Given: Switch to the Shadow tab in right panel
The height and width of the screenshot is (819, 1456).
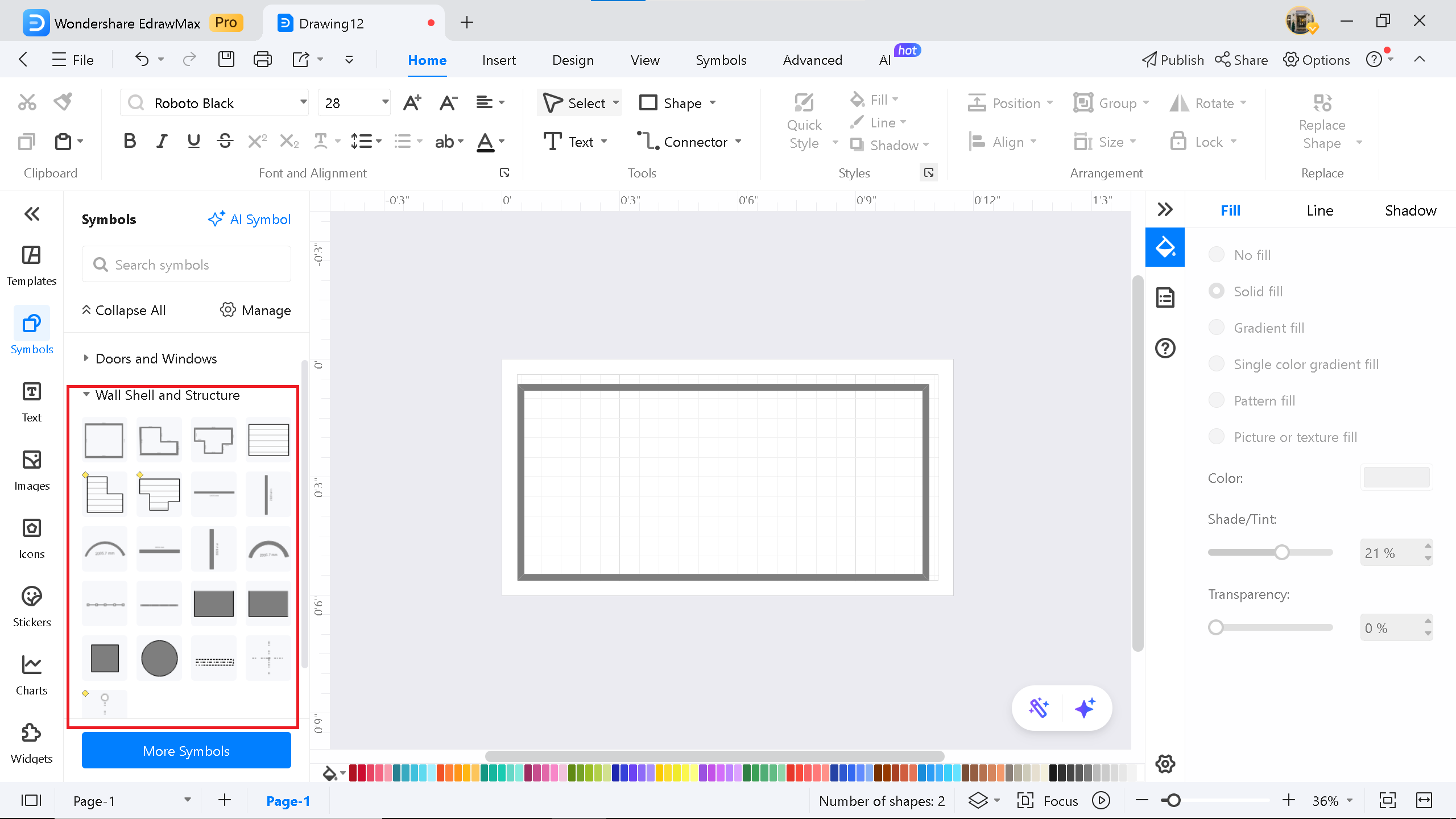Looking at the screenshot, I should [1410, 210].
